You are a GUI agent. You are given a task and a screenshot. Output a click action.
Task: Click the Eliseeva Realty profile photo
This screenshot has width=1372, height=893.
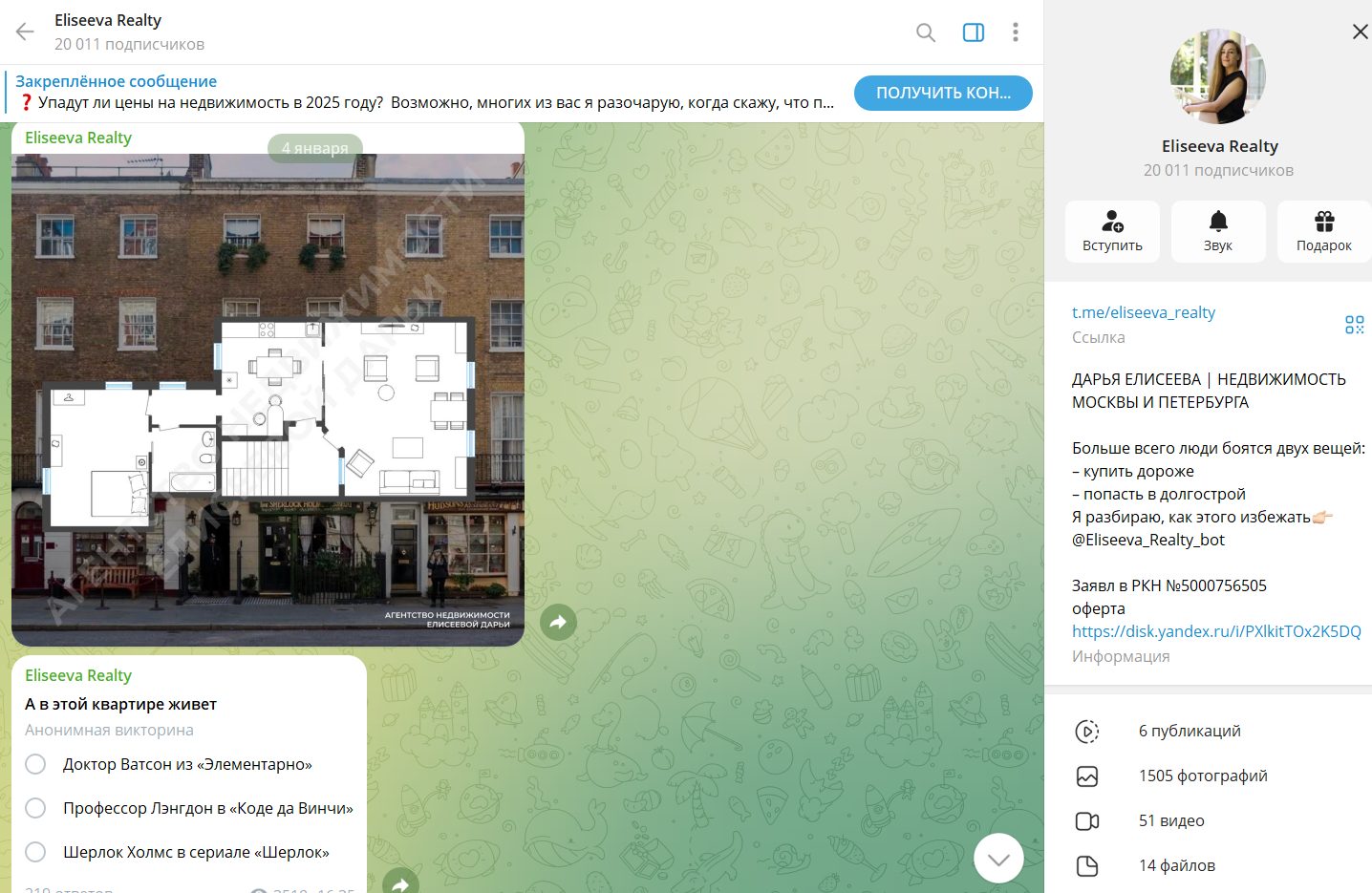click(x=1218, y=76)
